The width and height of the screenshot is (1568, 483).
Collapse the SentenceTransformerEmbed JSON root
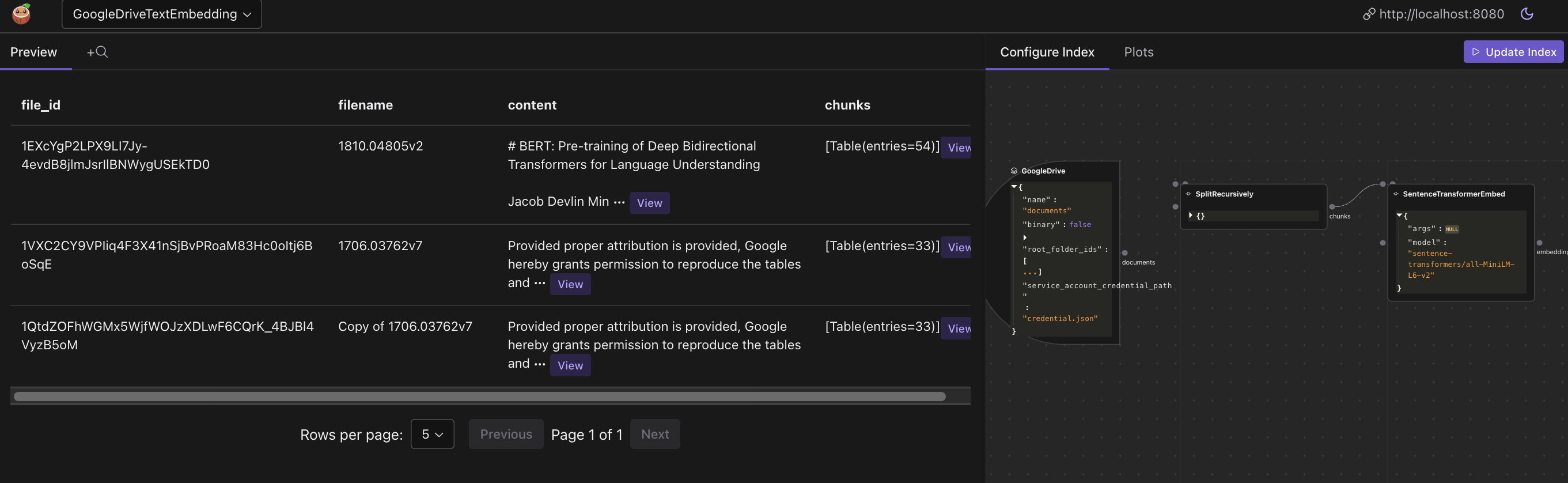tap(1399, 215)
